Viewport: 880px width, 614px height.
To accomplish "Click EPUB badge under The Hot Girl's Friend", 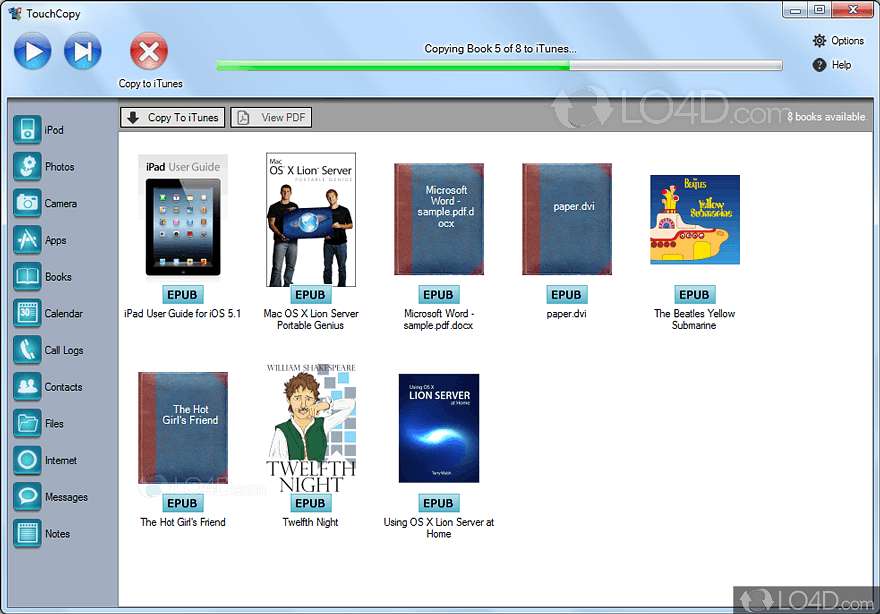I will click(x=182, y=503).
